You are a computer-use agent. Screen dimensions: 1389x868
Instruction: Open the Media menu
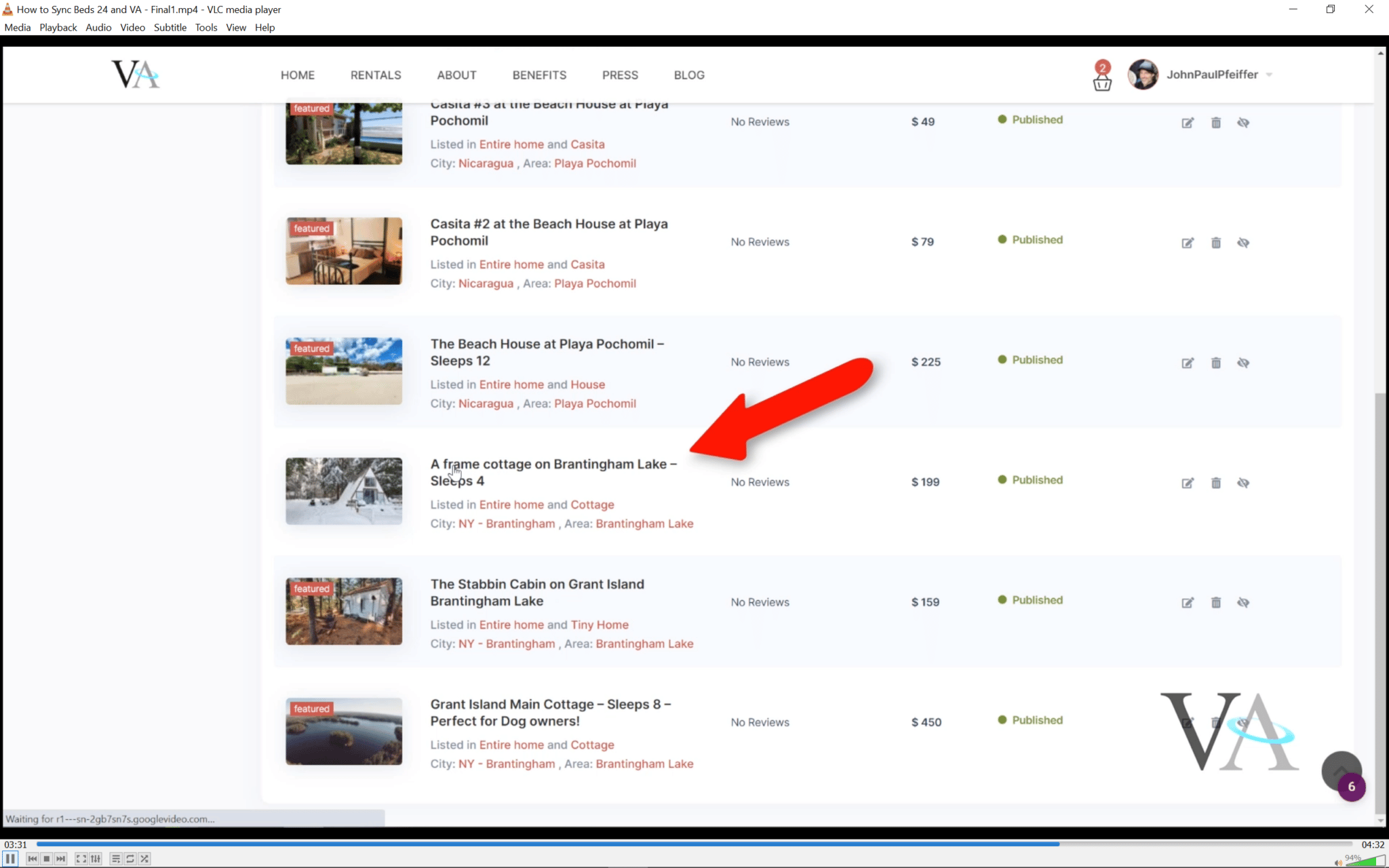[17, 27]
